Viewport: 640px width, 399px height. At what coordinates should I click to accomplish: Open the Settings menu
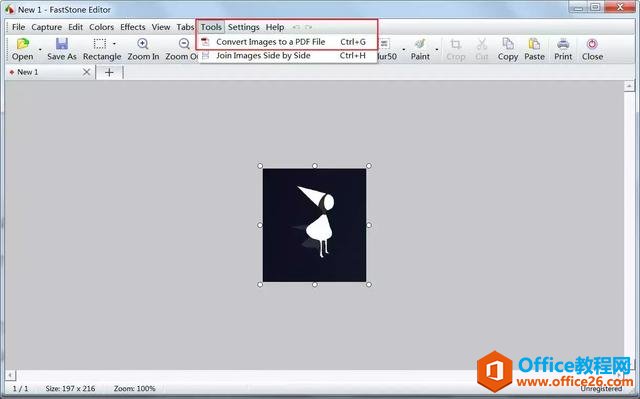244,27
